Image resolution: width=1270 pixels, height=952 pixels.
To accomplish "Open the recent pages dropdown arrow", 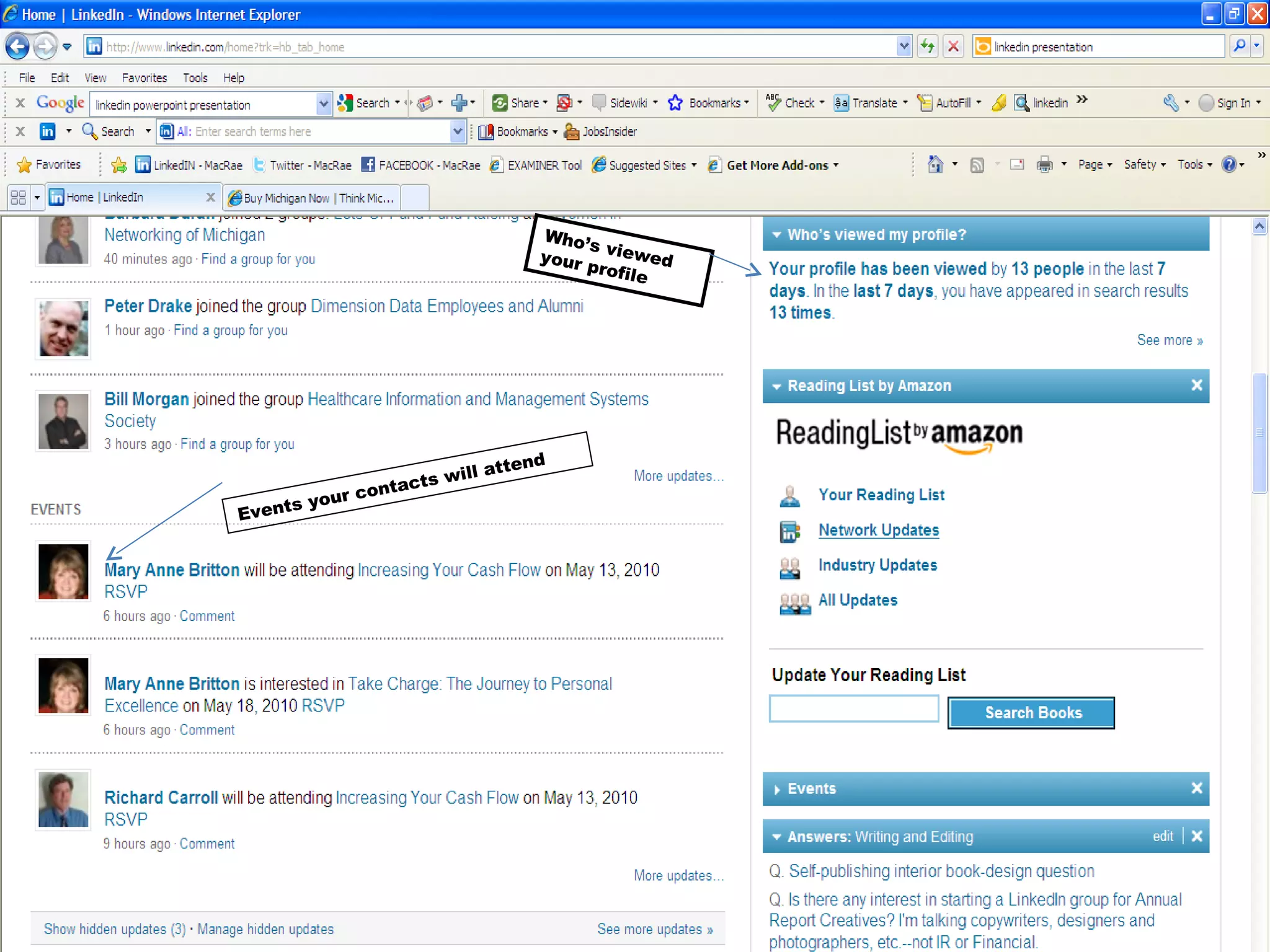I will point(67,46).
